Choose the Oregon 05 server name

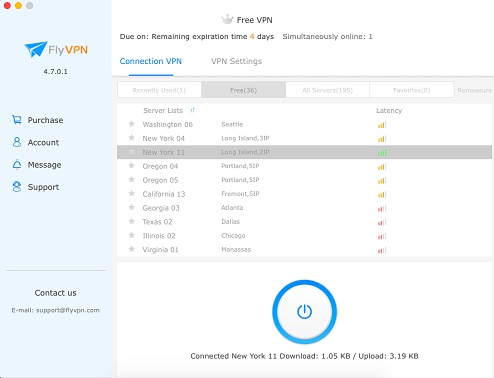tap(160, 180)
